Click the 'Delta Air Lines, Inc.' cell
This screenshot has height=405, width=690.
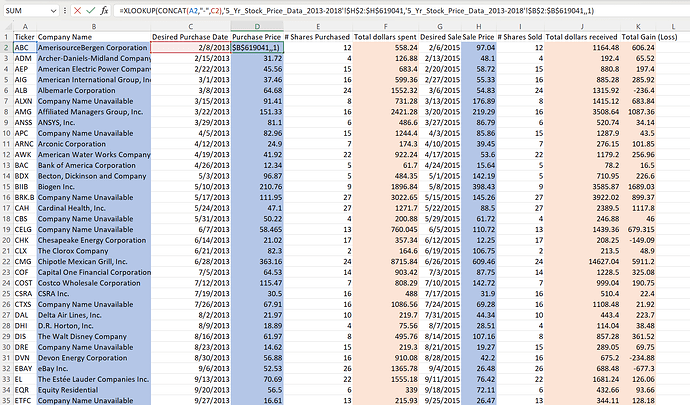94,315
